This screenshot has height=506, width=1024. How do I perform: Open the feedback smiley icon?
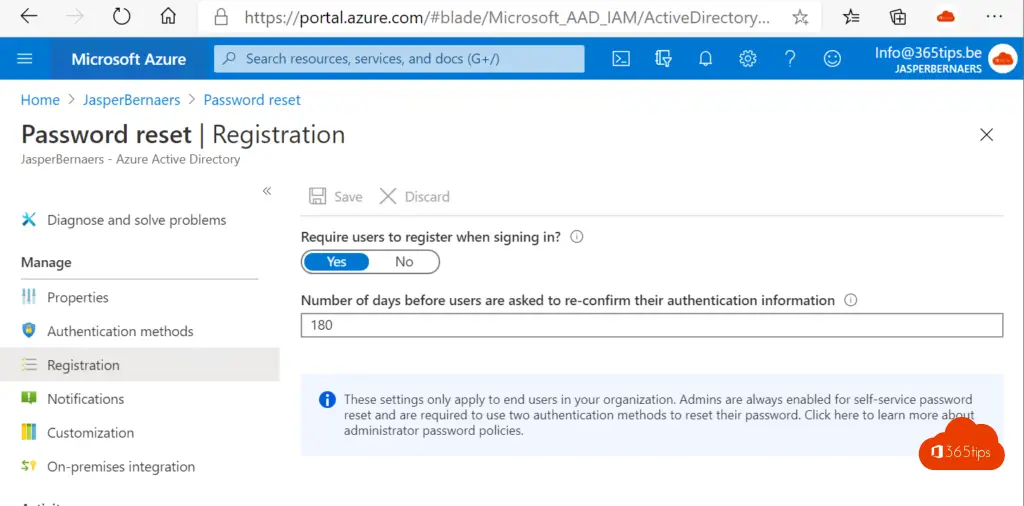832,59
